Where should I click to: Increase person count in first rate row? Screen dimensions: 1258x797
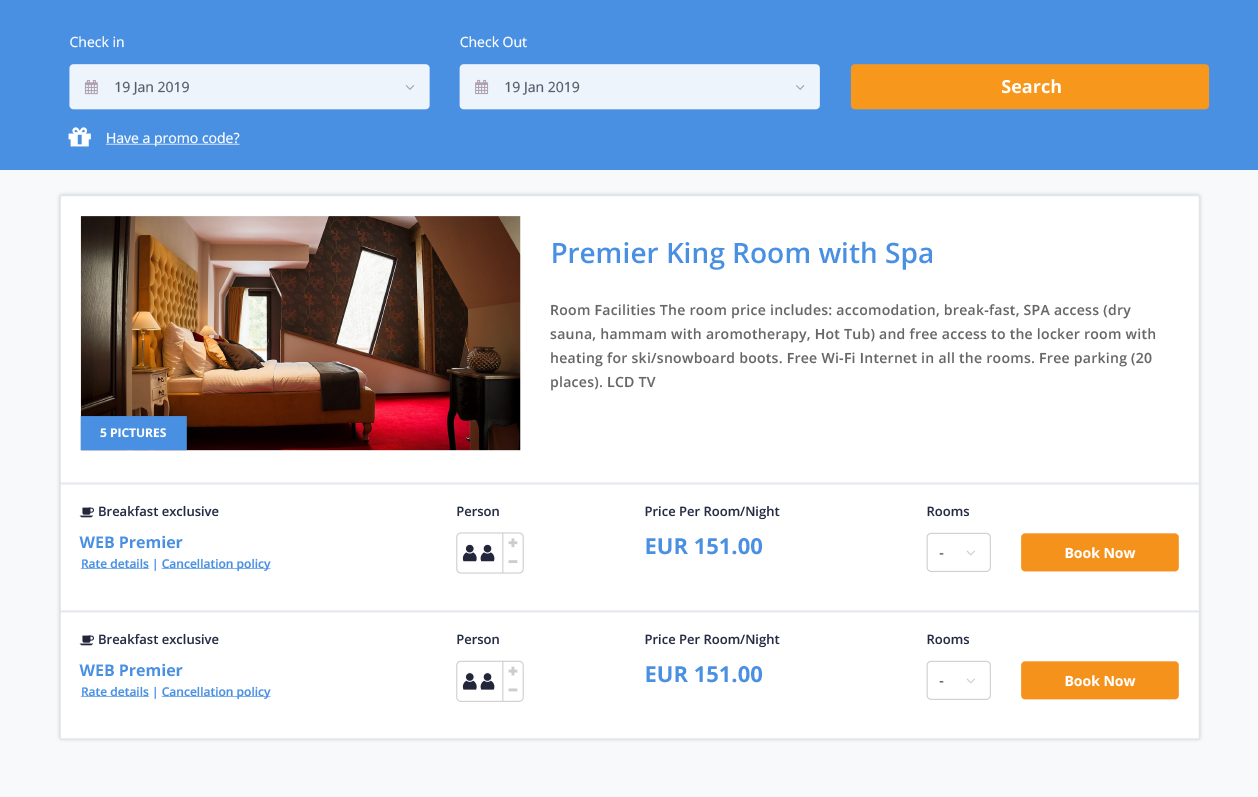pyautogui.click(x=513, y=543)
